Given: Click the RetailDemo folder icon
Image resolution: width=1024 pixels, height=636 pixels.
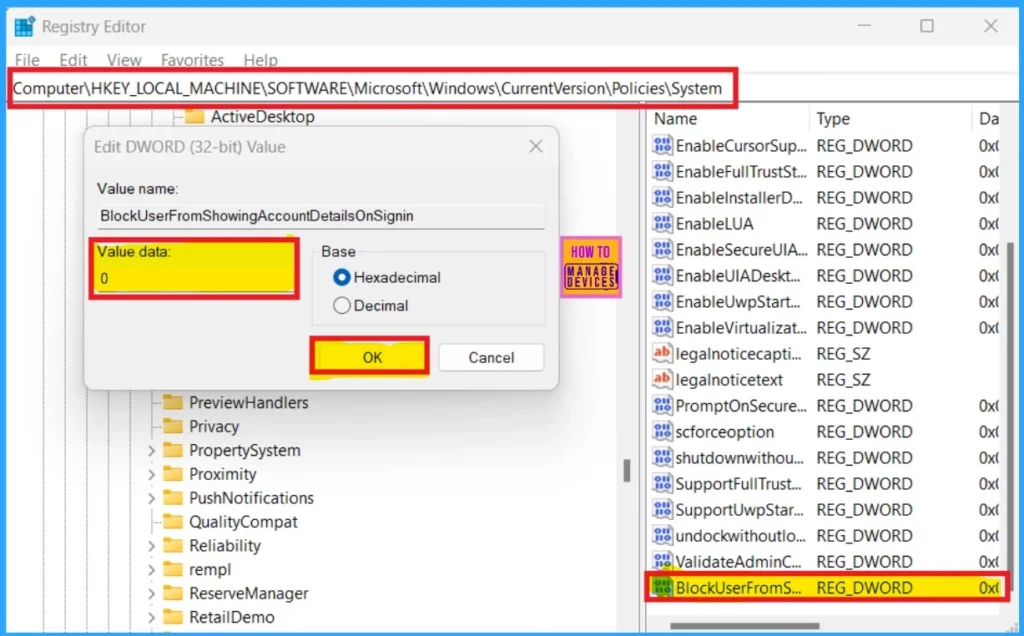Looking at the screenshot, I should (173, 616).
